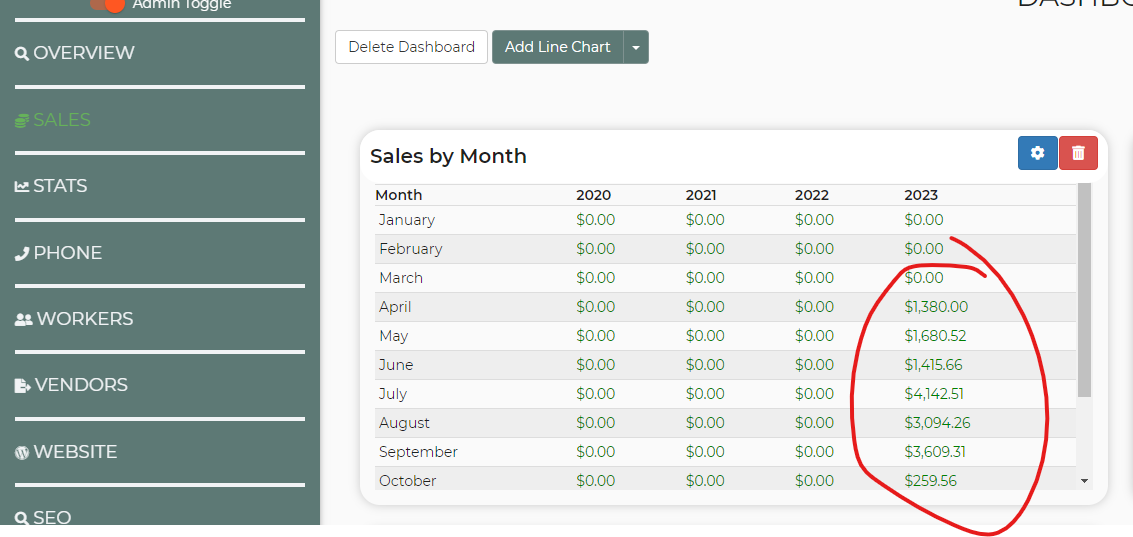Click the Add Line Chart button
This screenshot has width=1133, height=537.
pyautogui.click(x=557, y=47)
